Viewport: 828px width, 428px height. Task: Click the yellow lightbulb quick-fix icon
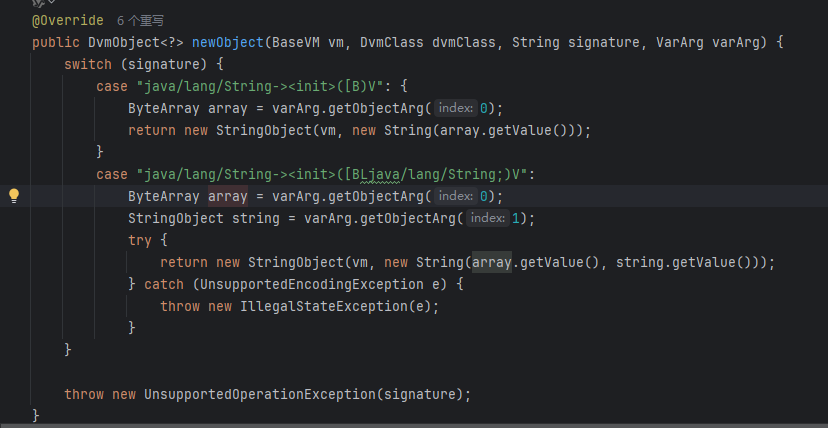[x=14, y=196]
